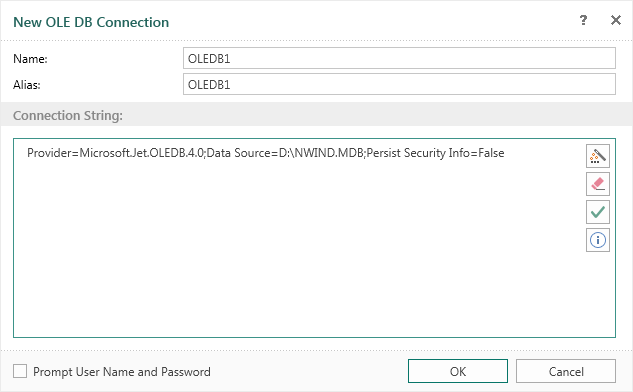Click the Data Source=D:\NWIND.MDB text
633x392 pixels.
click(285, 153)
